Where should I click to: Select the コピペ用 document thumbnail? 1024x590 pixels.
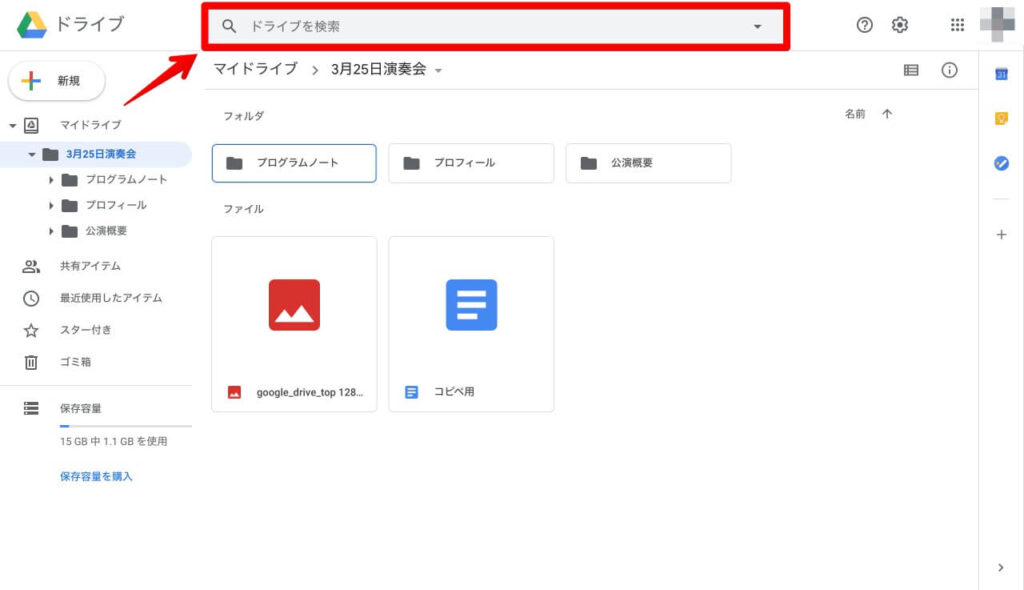(472, 305)
